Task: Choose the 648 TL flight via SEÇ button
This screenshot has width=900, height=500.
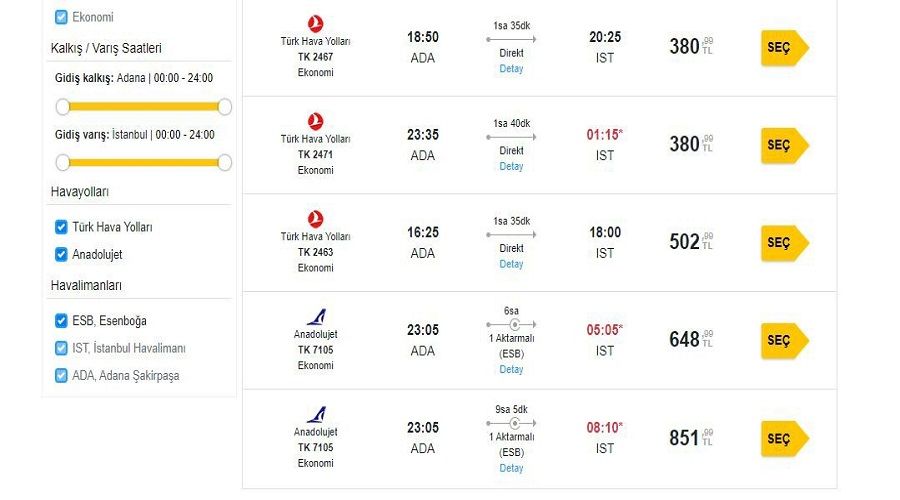Action: (x=784, y=340)
